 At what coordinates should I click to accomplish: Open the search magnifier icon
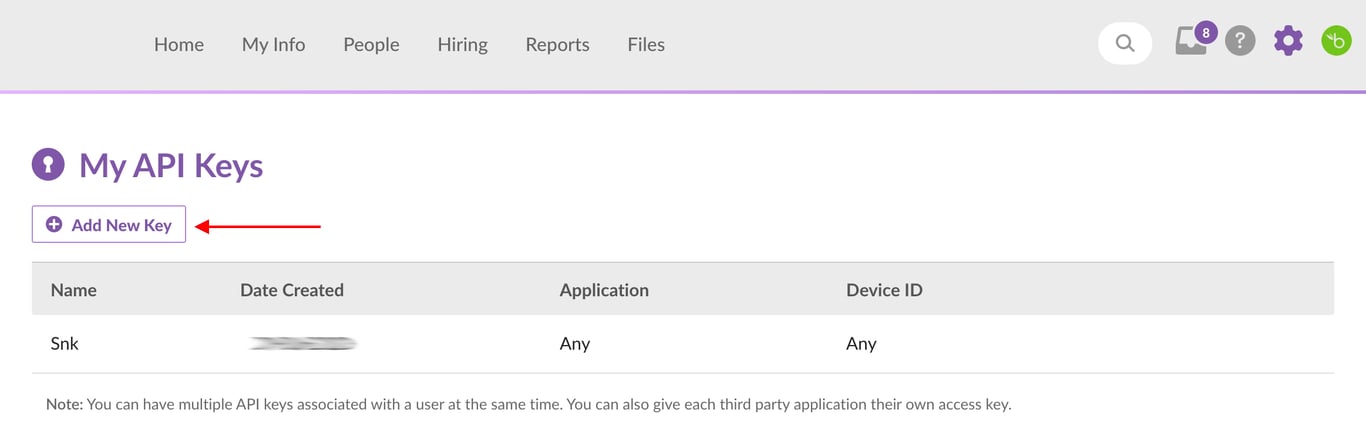pos(1125,43)
